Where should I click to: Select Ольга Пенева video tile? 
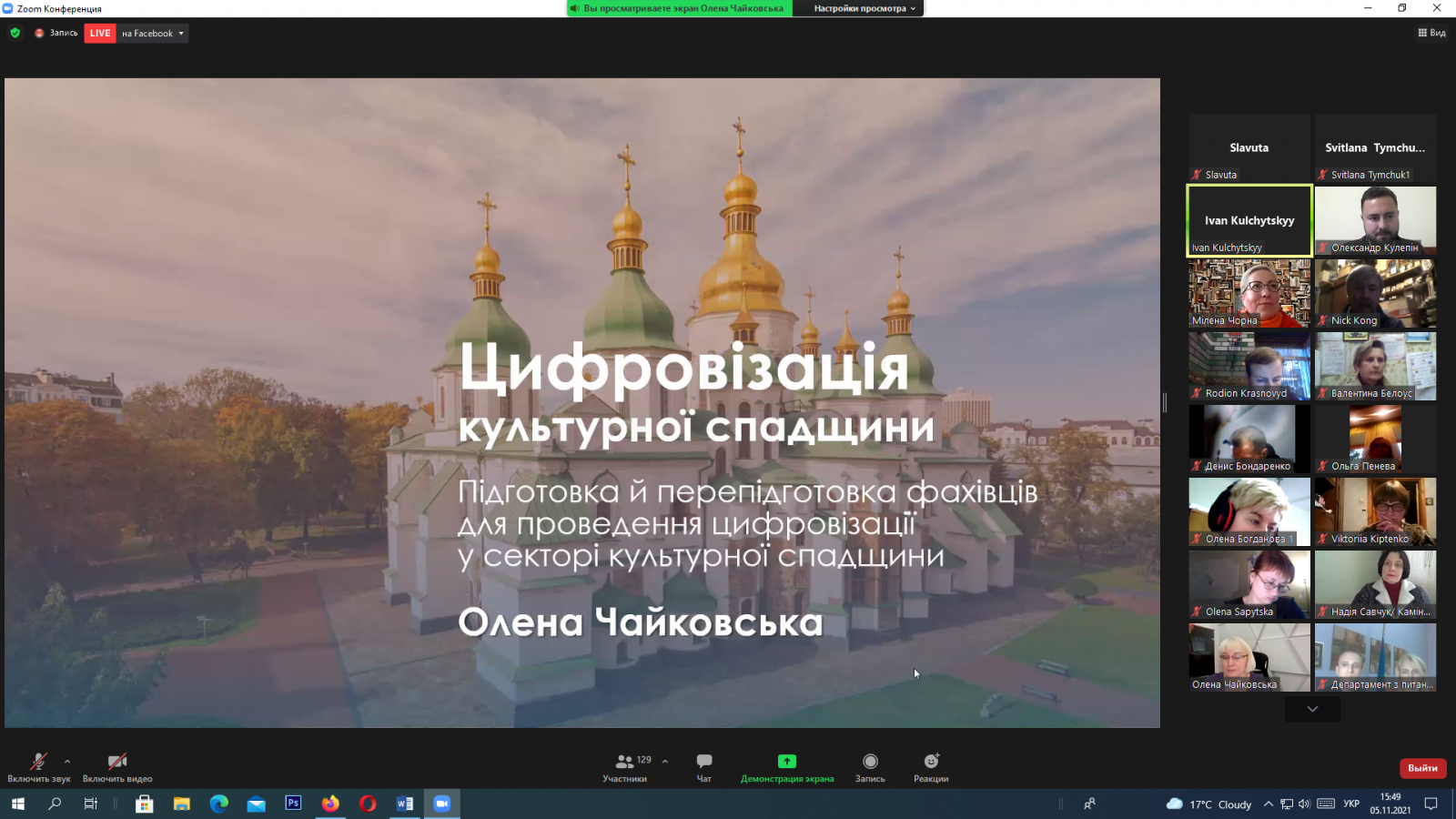point(1375,439)
